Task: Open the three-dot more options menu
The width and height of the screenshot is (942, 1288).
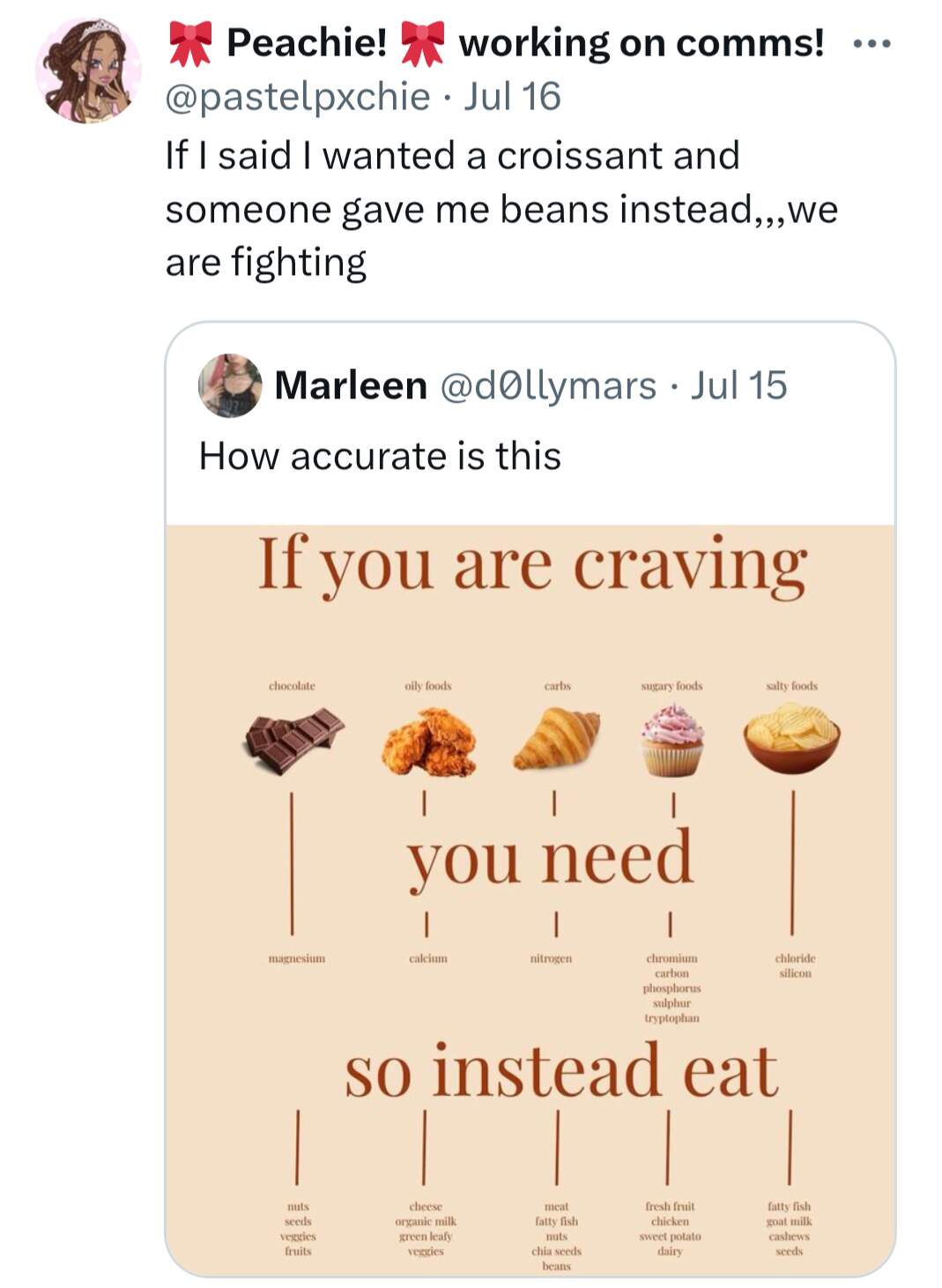Action: coord(872,43)
